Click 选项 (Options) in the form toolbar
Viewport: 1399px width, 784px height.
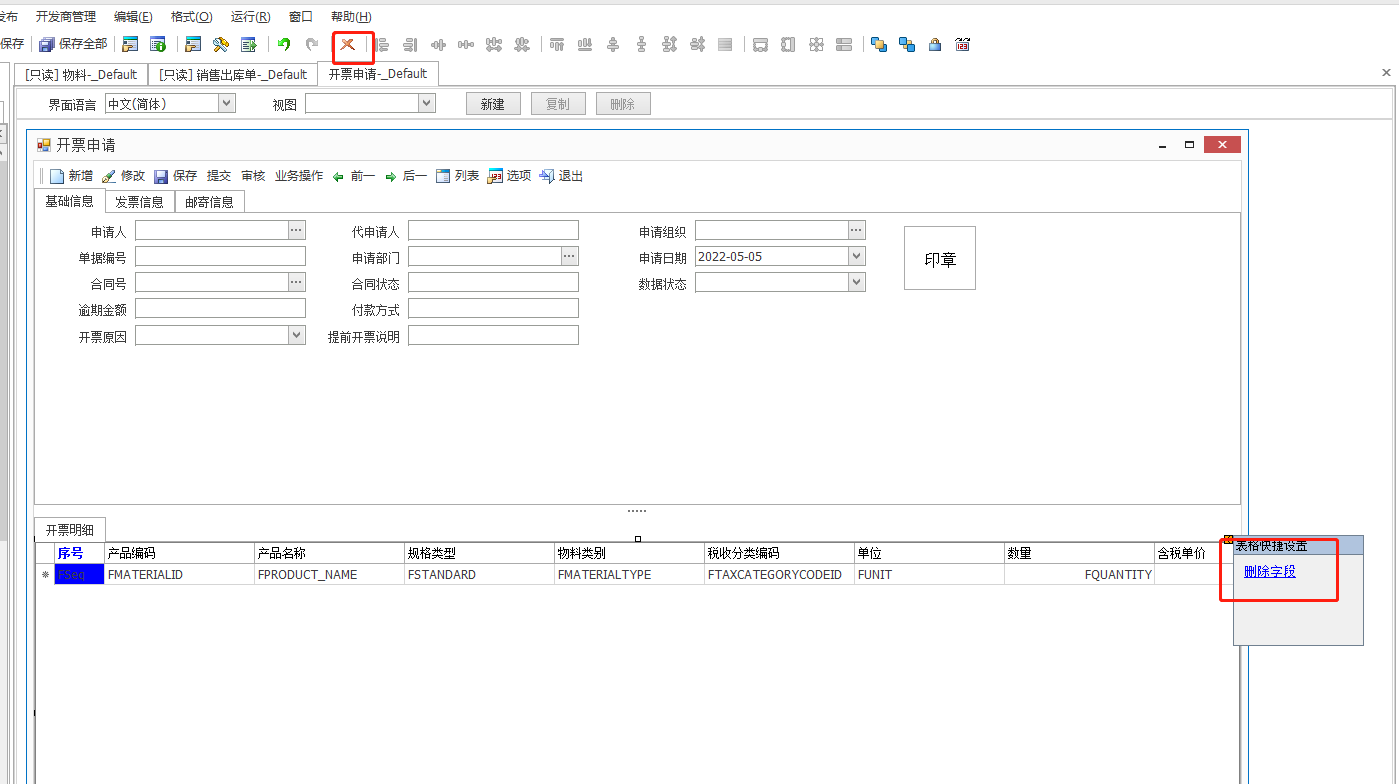509,176
